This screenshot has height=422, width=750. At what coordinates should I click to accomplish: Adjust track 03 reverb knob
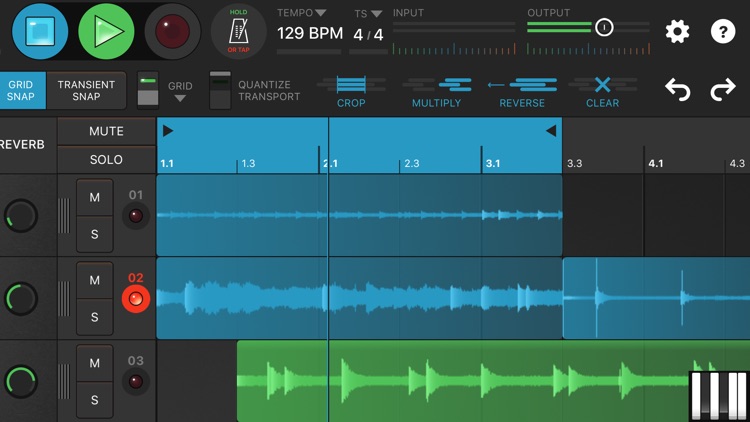[x=21, y=381]
